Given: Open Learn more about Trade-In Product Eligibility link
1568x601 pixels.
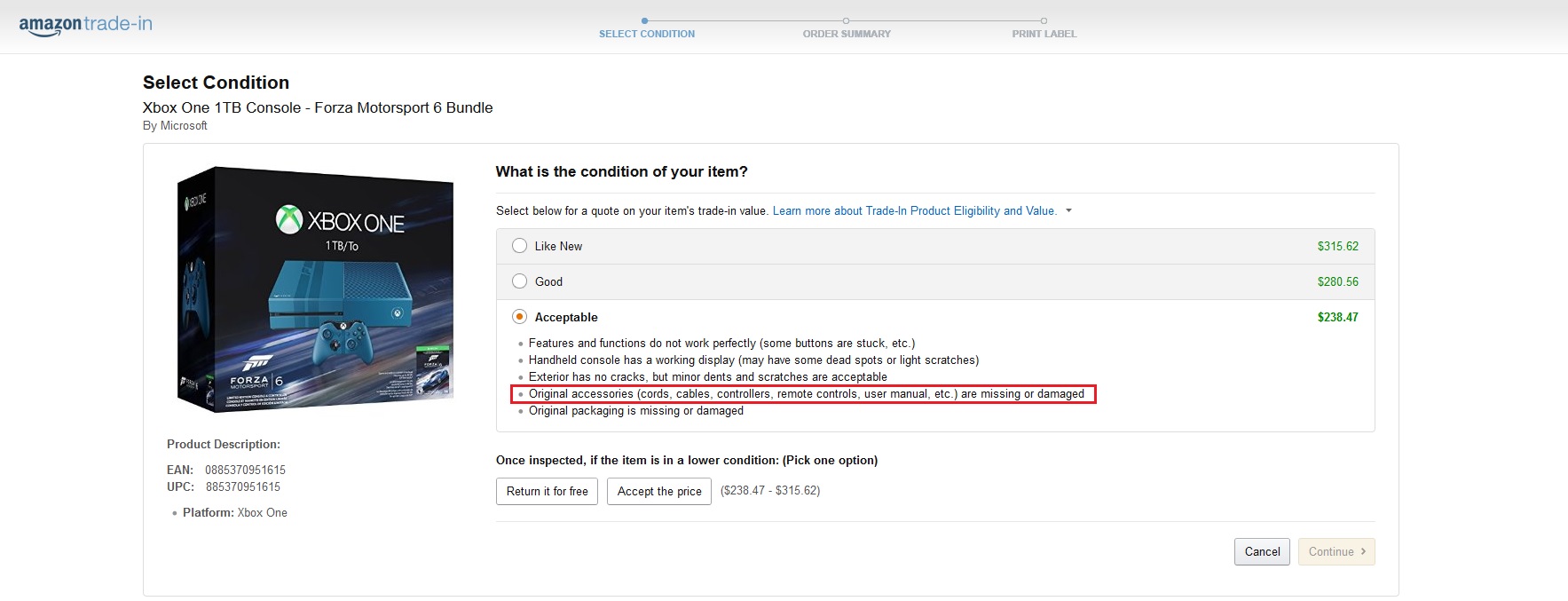Looking at the screenshot, I should tap(914, 211).
